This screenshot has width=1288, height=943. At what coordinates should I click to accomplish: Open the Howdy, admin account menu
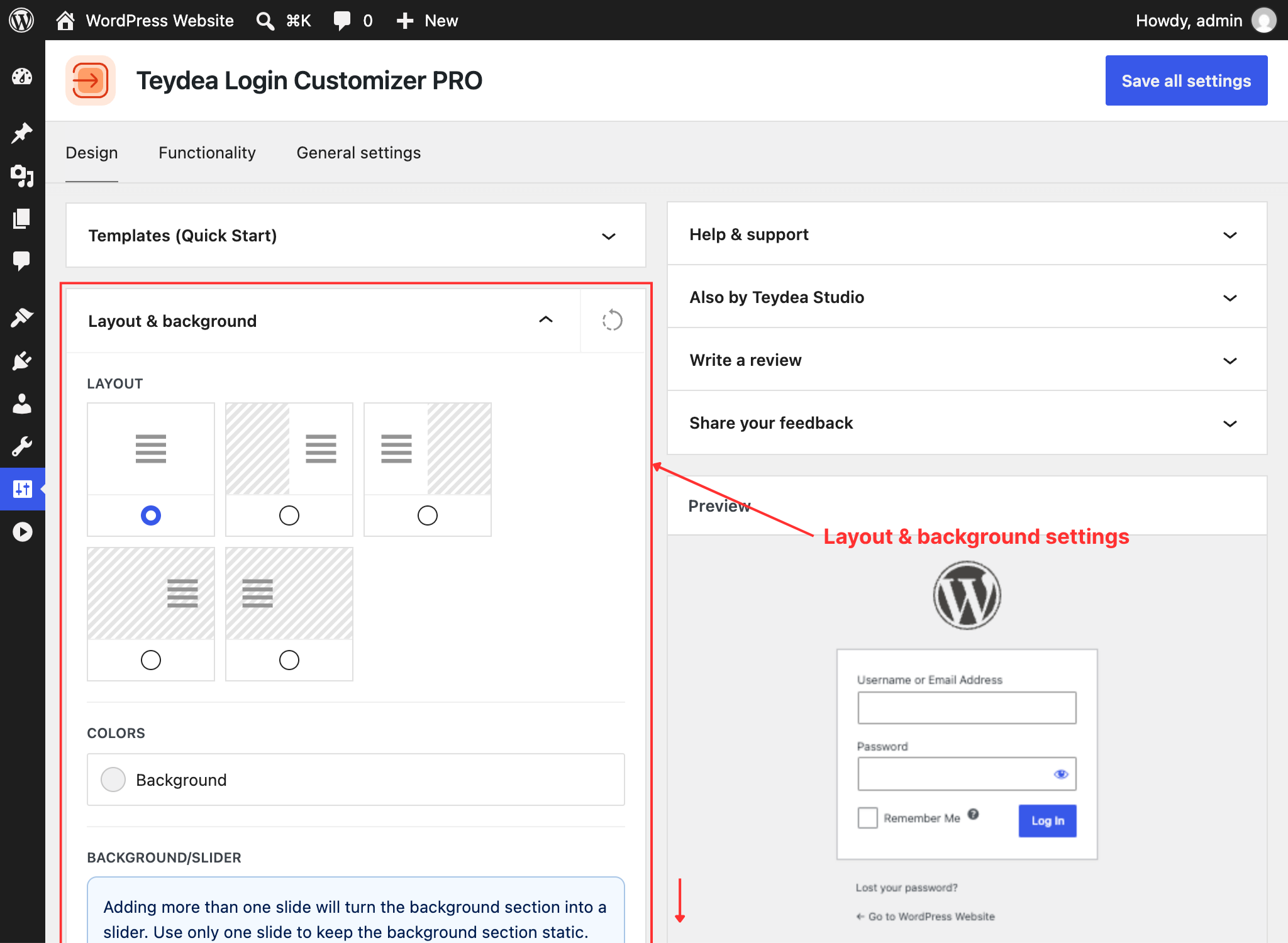click(1206, 21)
